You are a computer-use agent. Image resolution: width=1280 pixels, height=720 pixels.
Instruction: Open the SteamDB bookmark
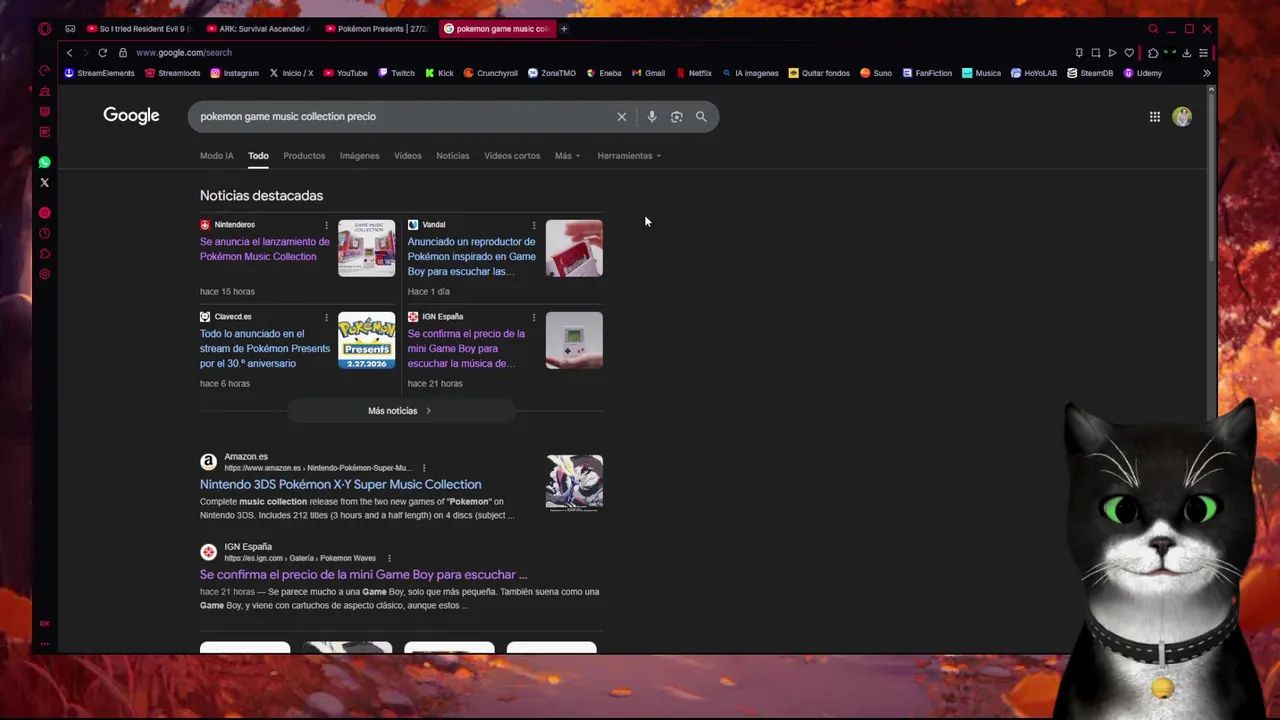(1089, 73)
